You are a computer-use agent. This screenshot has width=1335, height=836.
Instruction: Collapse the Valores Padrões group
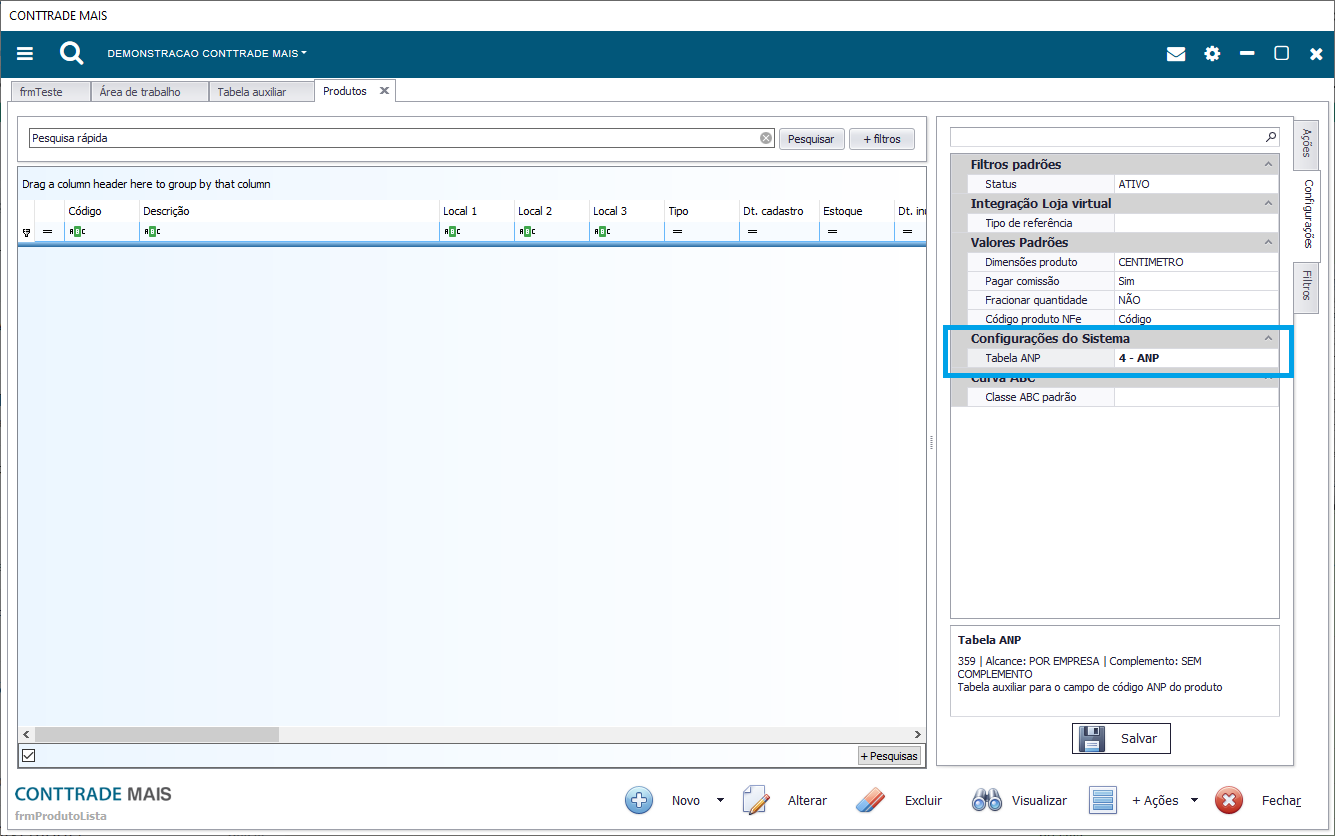tap(1269, 242)
